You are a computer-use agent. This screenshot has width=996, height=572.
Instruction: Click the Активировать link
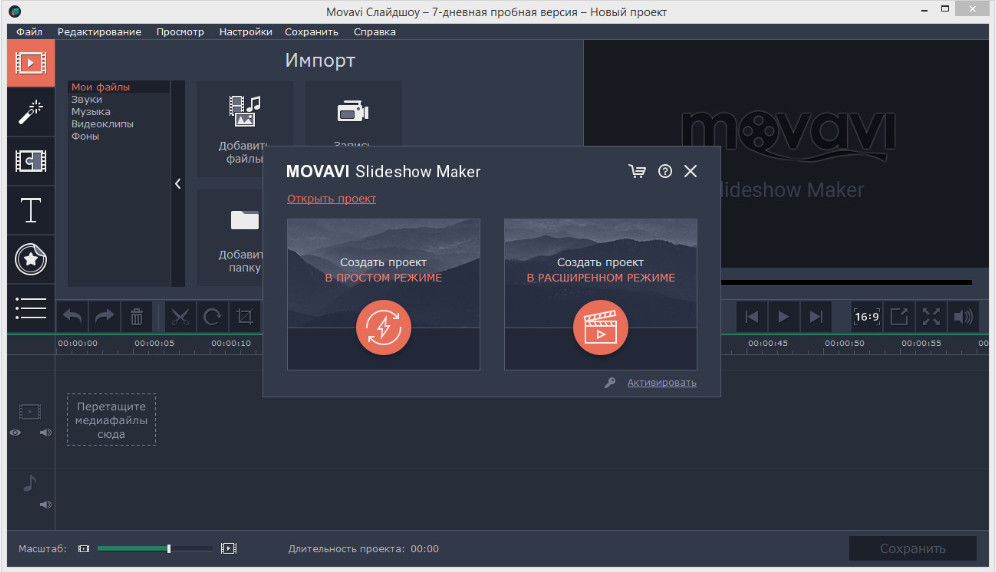click(662, 383)
